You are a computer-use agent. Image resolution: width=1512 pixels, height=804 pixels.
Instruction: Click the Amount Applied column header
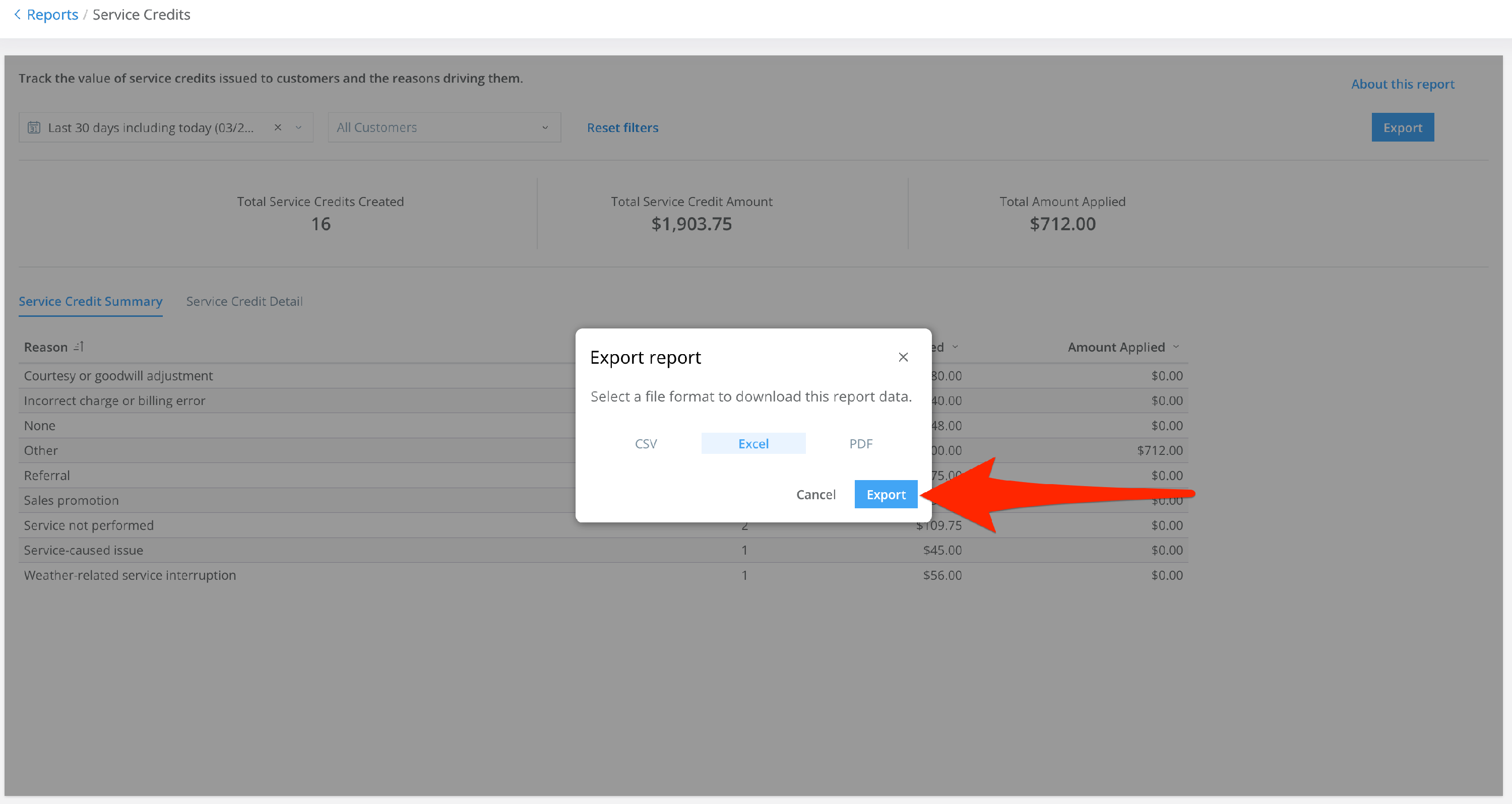[1116, 347]
